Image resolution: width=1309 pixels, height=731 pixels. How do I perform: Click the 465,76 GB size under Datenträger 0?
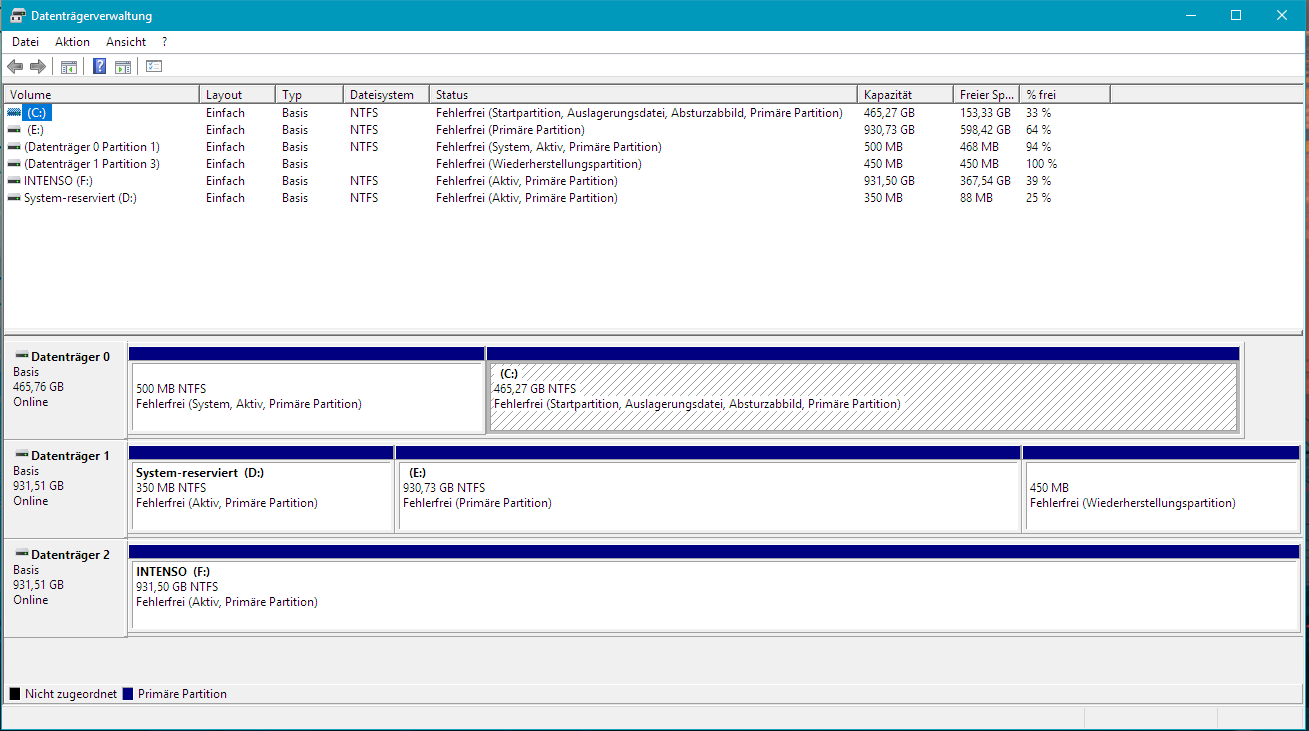pos(38,387)
